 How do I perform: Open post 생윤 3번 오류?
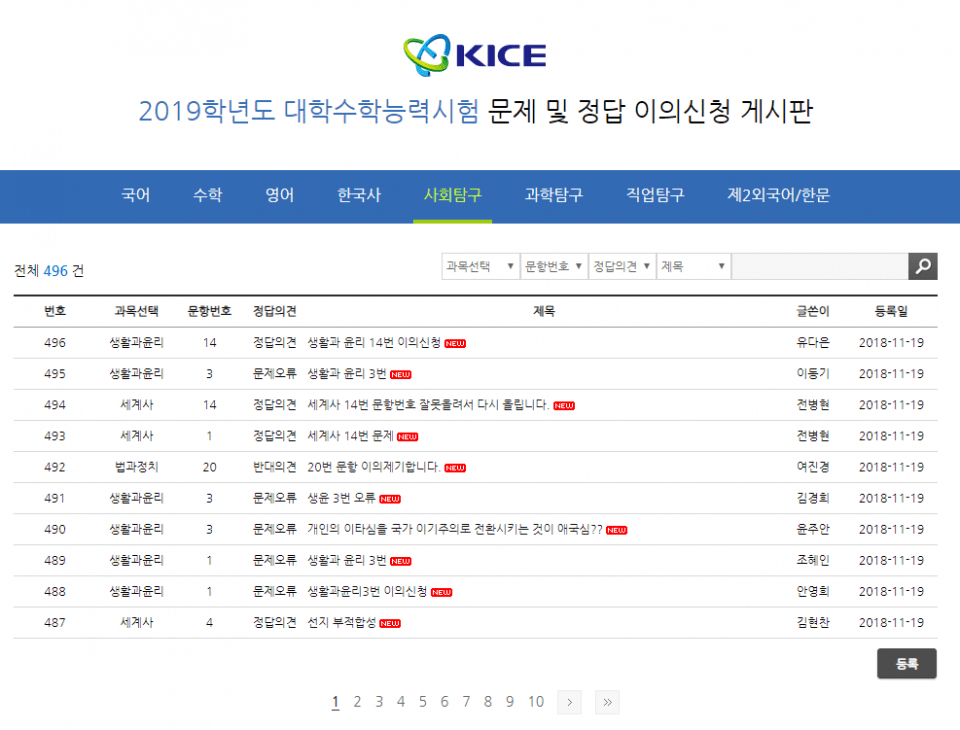coord(341,499)
